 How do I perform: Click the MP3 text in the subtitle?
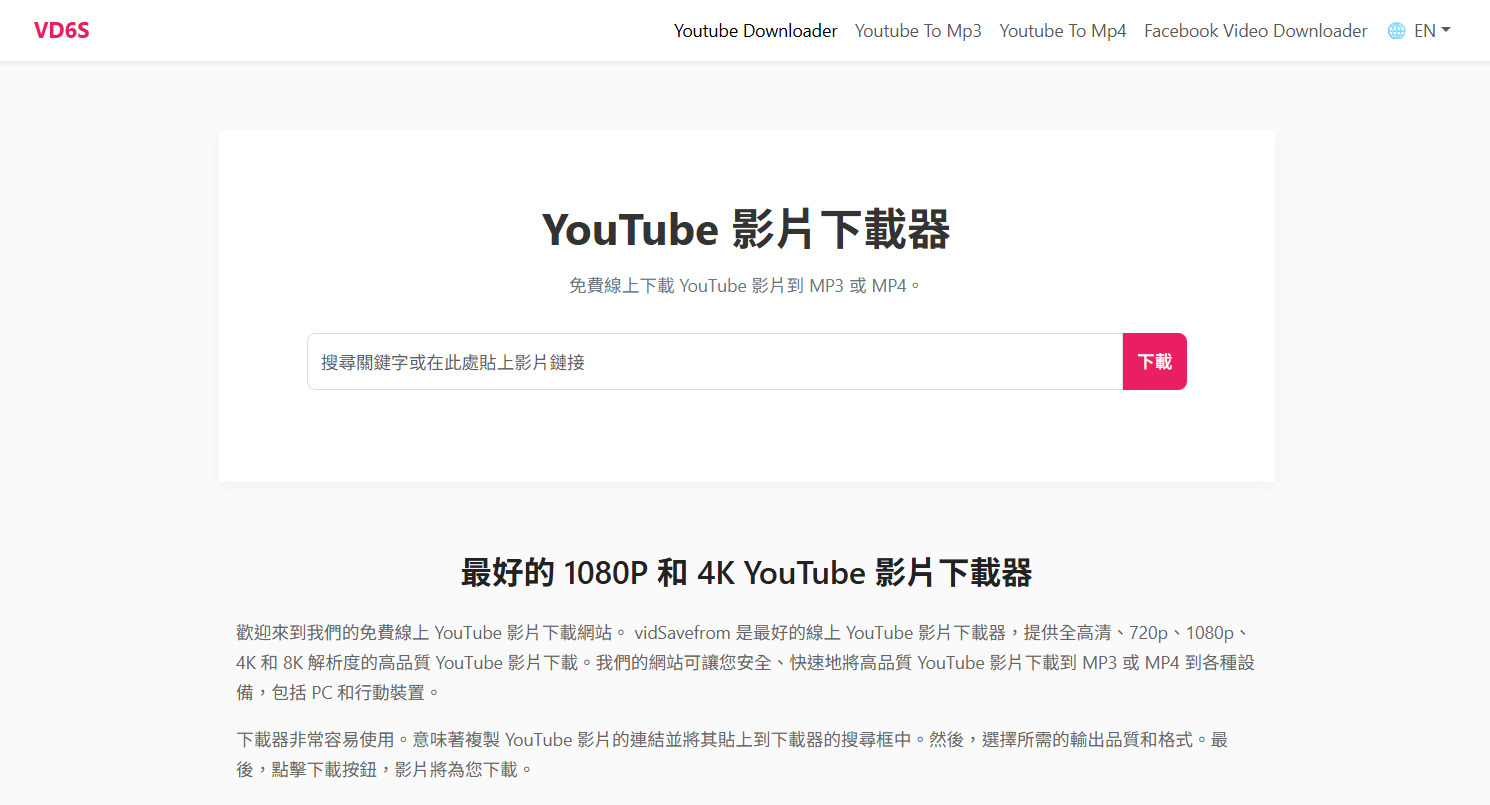point(826,285)
